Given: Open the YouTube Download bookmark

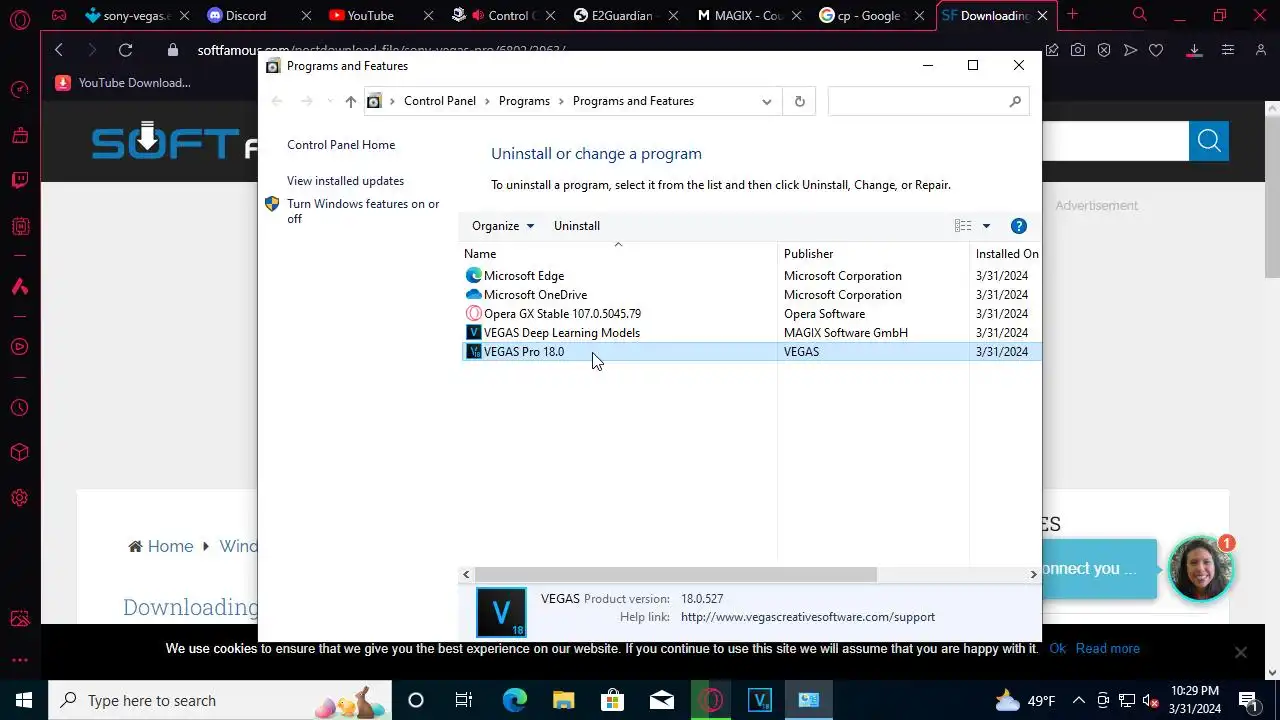Looking at the screenshot, I should (x=124, y=83).
